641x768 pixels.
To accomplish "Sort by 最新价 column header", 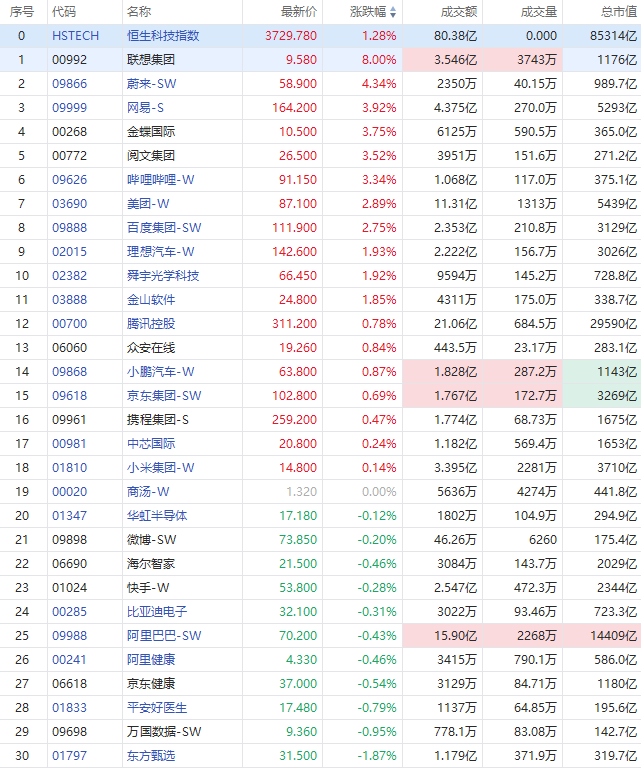I will pos(299,12).
